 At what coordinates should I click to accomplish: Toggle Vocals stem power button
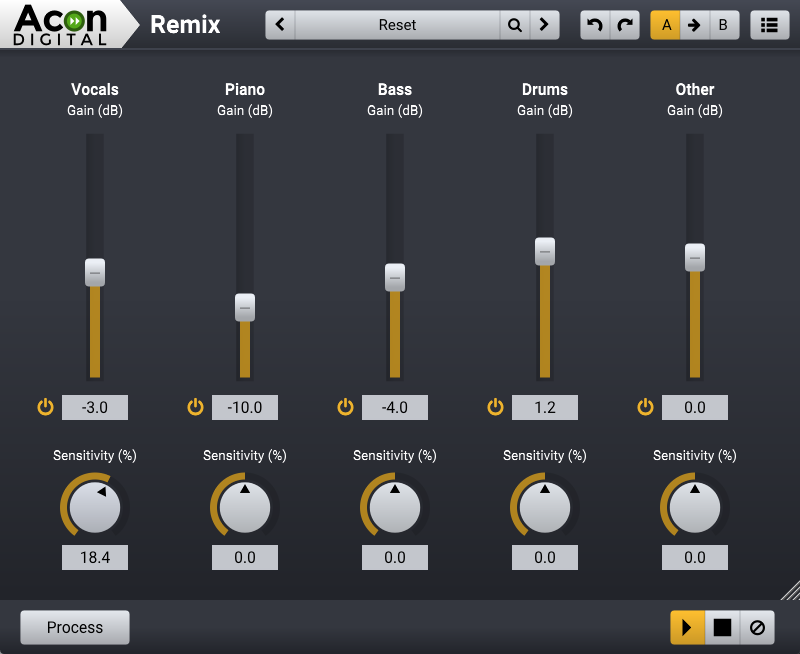point(45,407)
